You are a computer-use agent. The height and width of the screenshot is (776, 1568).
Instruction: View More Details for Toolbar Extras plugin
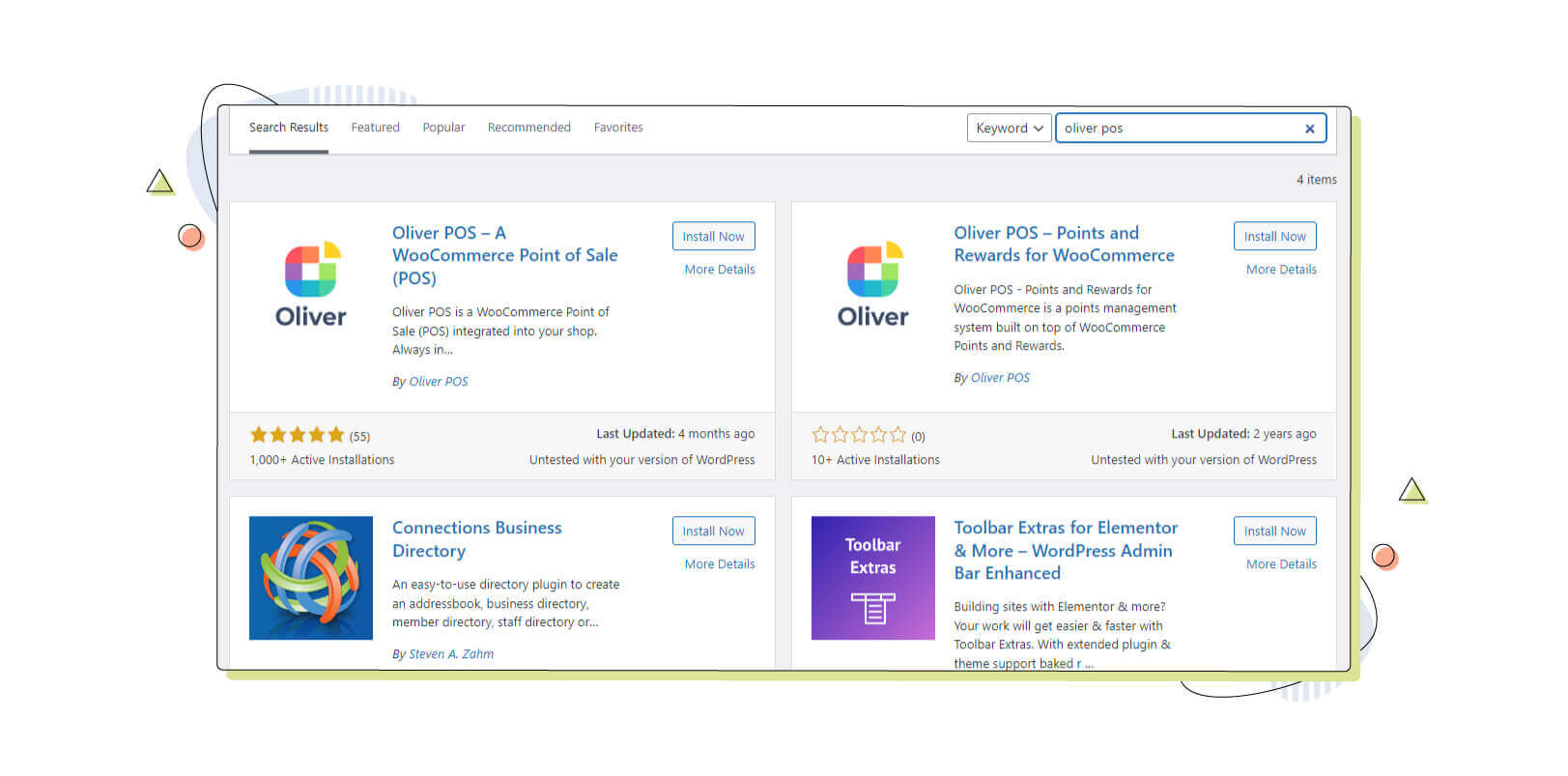point(1281,564)
